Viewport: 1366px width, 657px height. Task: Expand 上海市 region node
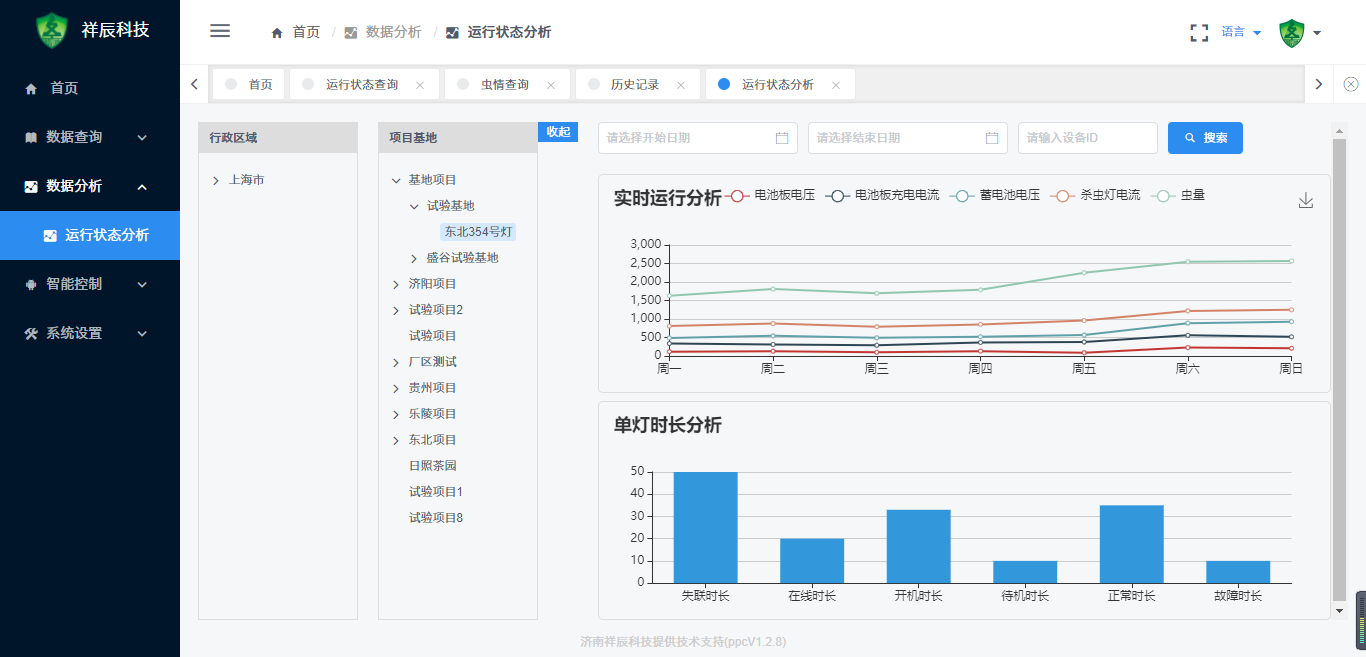[x=216, y=180]
